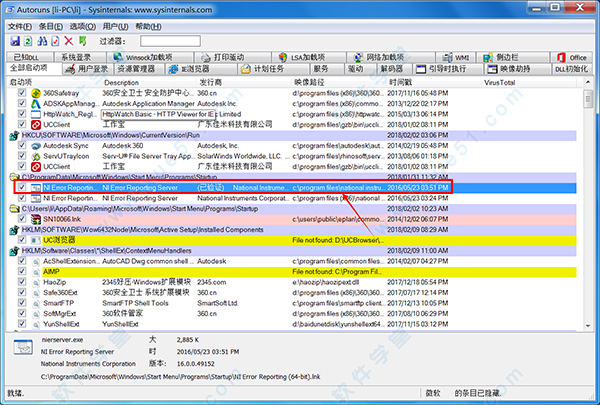
Task: Sort by the 启动项 column header
Action: tap(54, 82)
